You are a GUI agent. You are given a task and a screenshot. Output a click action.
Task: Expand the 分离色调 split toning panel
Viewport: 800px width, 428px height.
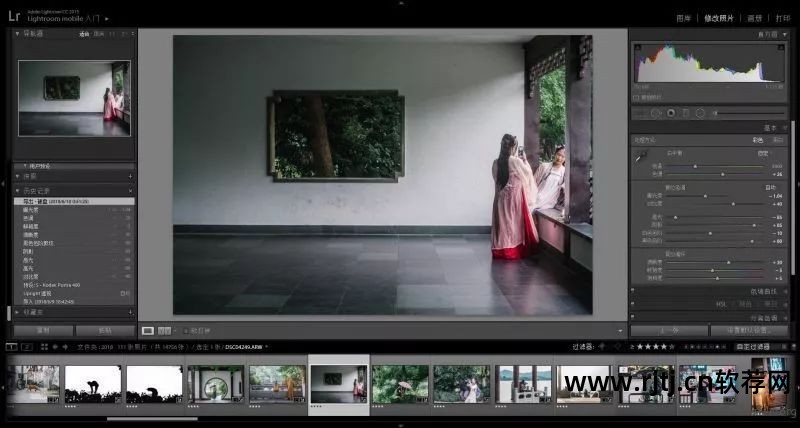pyautogui.click(x=785, y=318)
